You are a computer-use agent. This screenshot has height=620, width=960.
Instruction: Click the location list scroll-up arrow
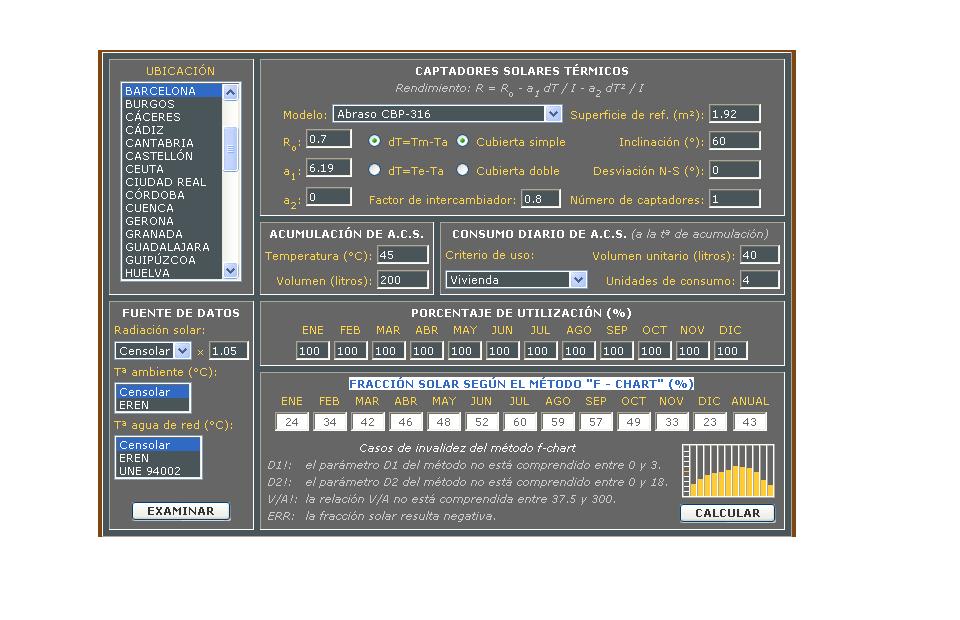click(x=230, y=92)
